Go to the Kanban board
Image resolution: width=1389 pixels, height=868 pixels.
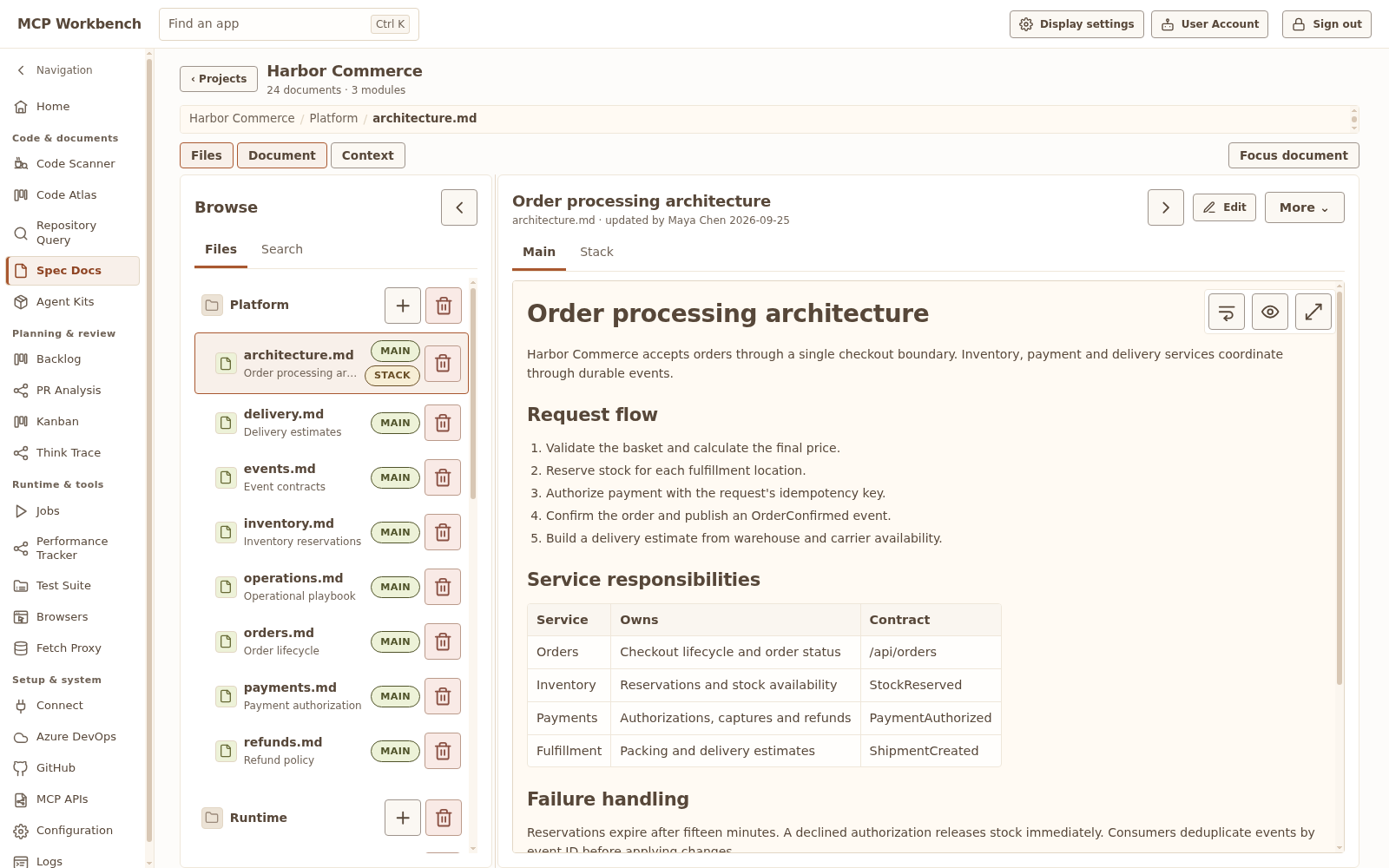tap(73, 421)
